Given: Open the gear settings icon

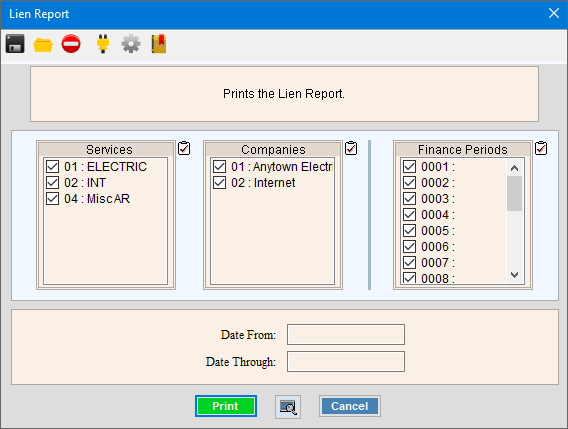Looking at the screenshot, I should (131, 44).
